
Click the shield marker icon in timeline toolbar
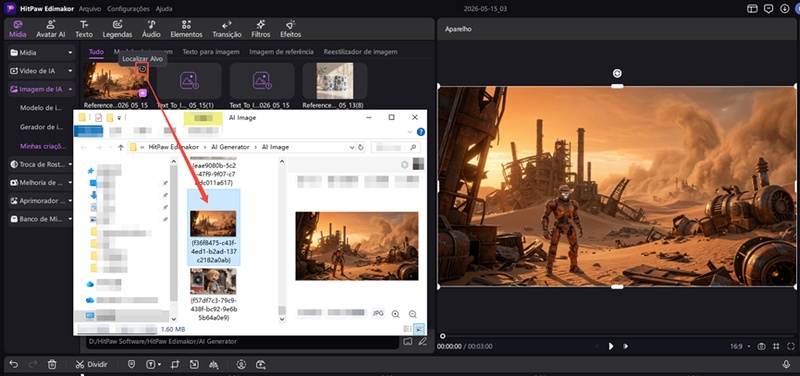tap(132, 364)
